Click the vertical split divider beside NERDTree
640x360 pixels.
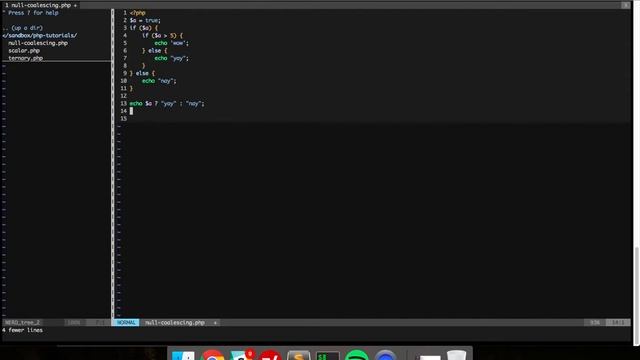point(113,163)
